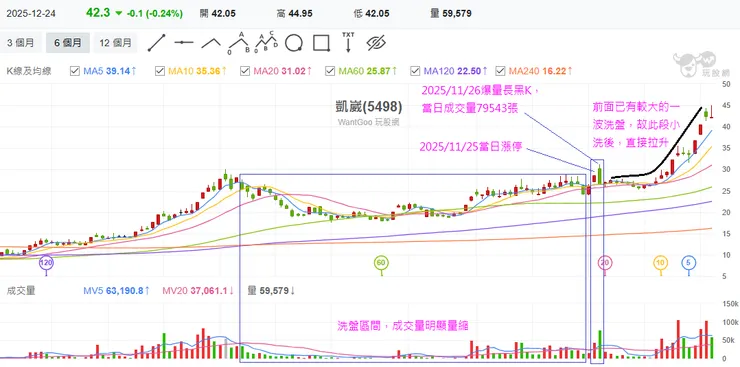Click the purple 120 moving average marker

(46, 262)
